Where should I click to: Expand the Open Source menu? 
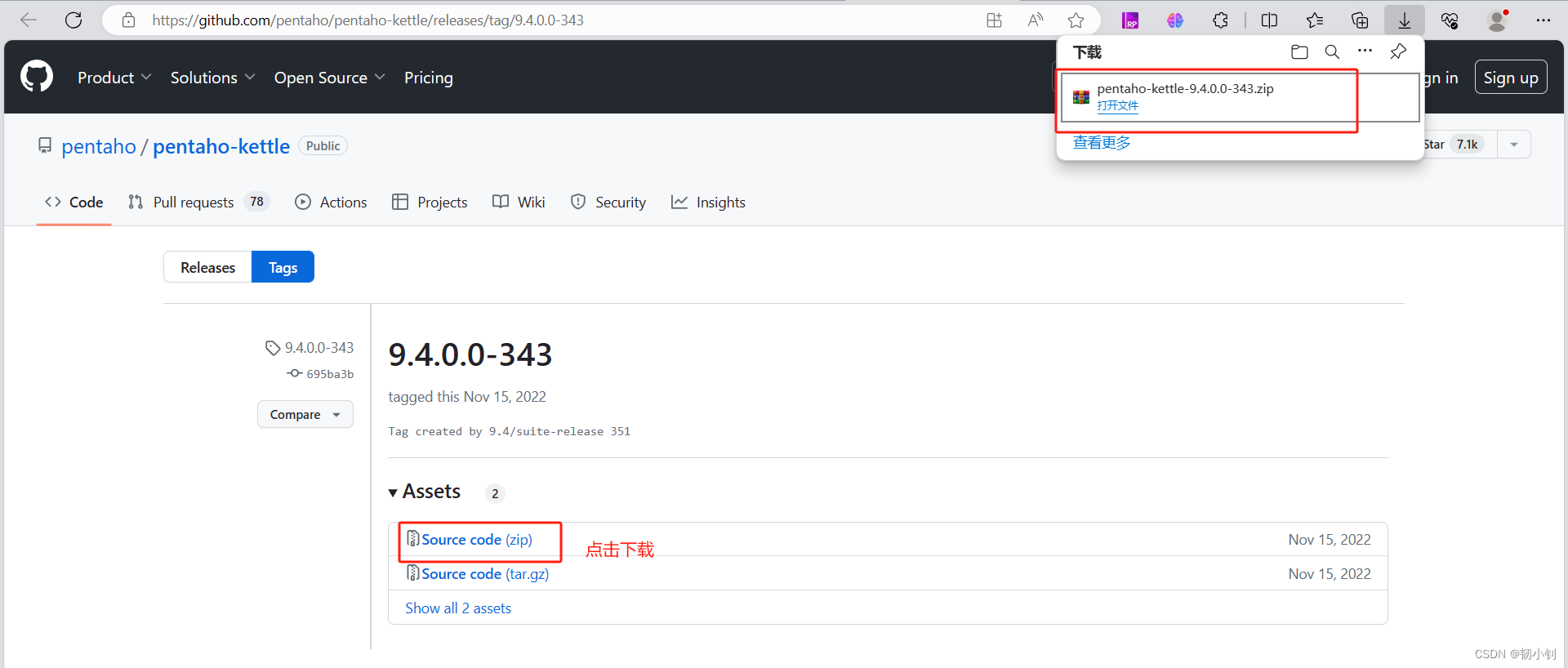point(329,78)
